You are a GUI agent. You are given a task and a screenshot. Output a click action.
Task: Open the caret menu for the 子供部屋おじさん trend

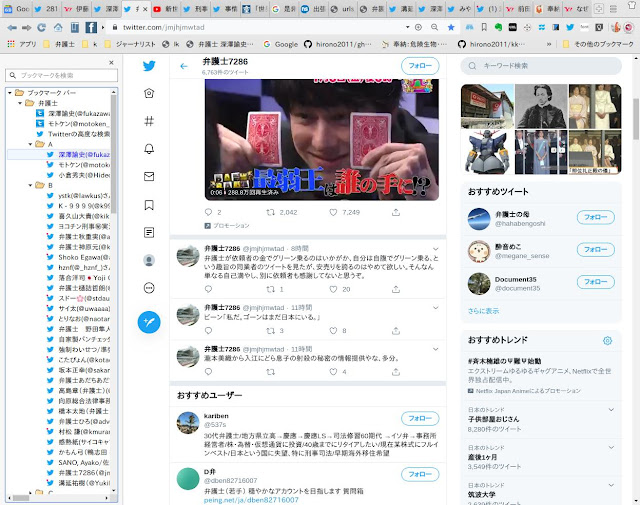[611, 409]
